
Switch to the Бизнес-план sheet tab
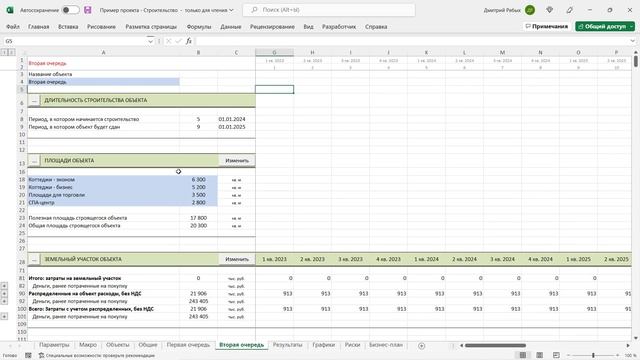click(x=386, y=345)
